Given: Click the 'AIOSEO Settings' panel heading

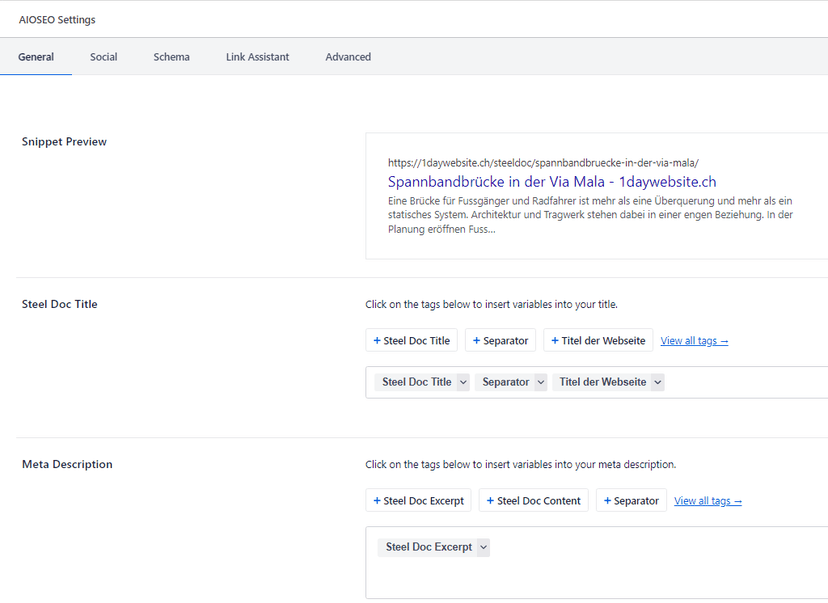Looking at the screenshot, I should [57, 20].
